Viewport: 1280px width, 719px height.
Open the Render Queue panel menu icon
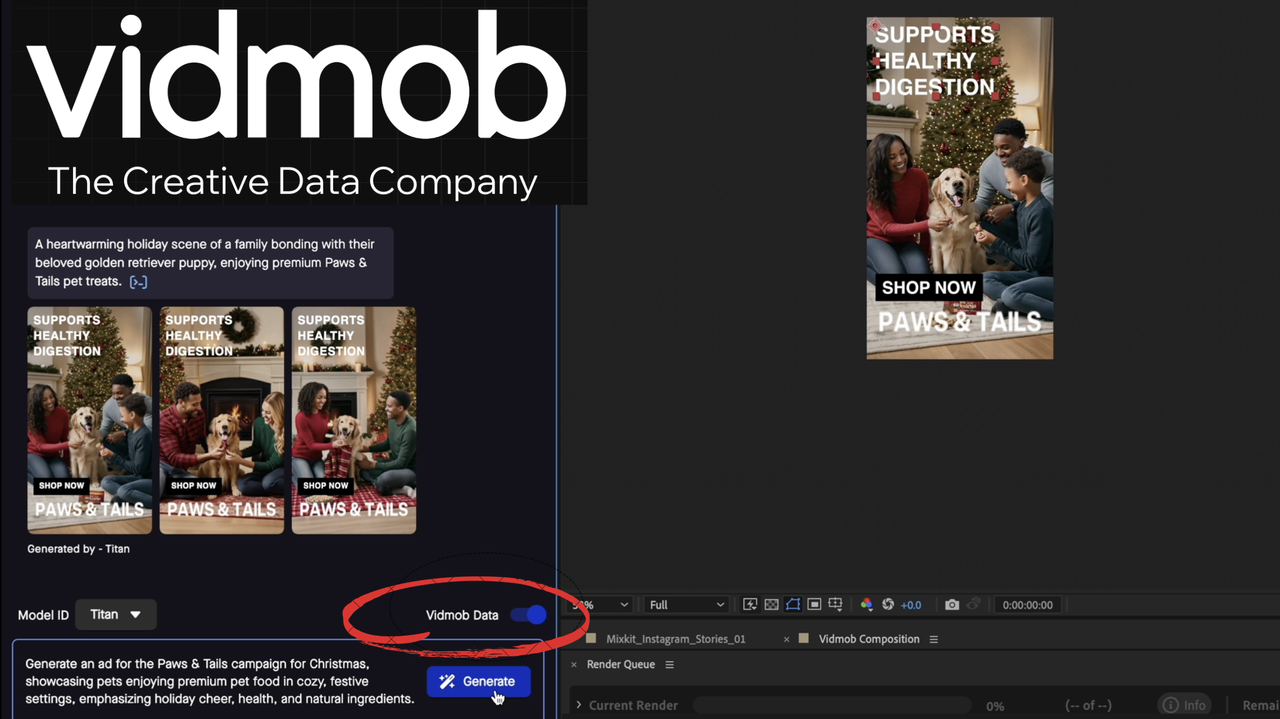coord(669,664)
